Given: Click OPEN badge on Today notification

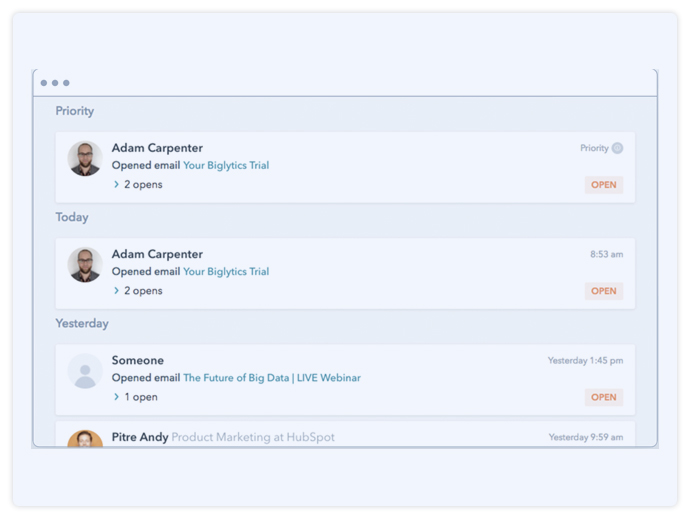Looking at the screenshot, I should tap(604, 291).
